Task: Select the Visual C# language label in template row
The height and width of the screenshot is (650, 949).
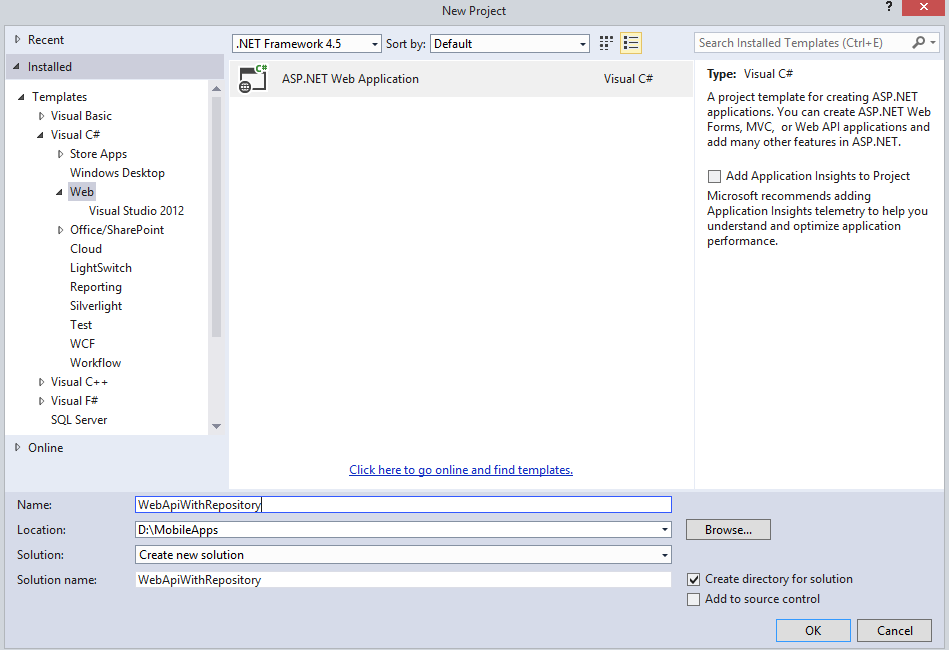Action: [x=628, y=79]
